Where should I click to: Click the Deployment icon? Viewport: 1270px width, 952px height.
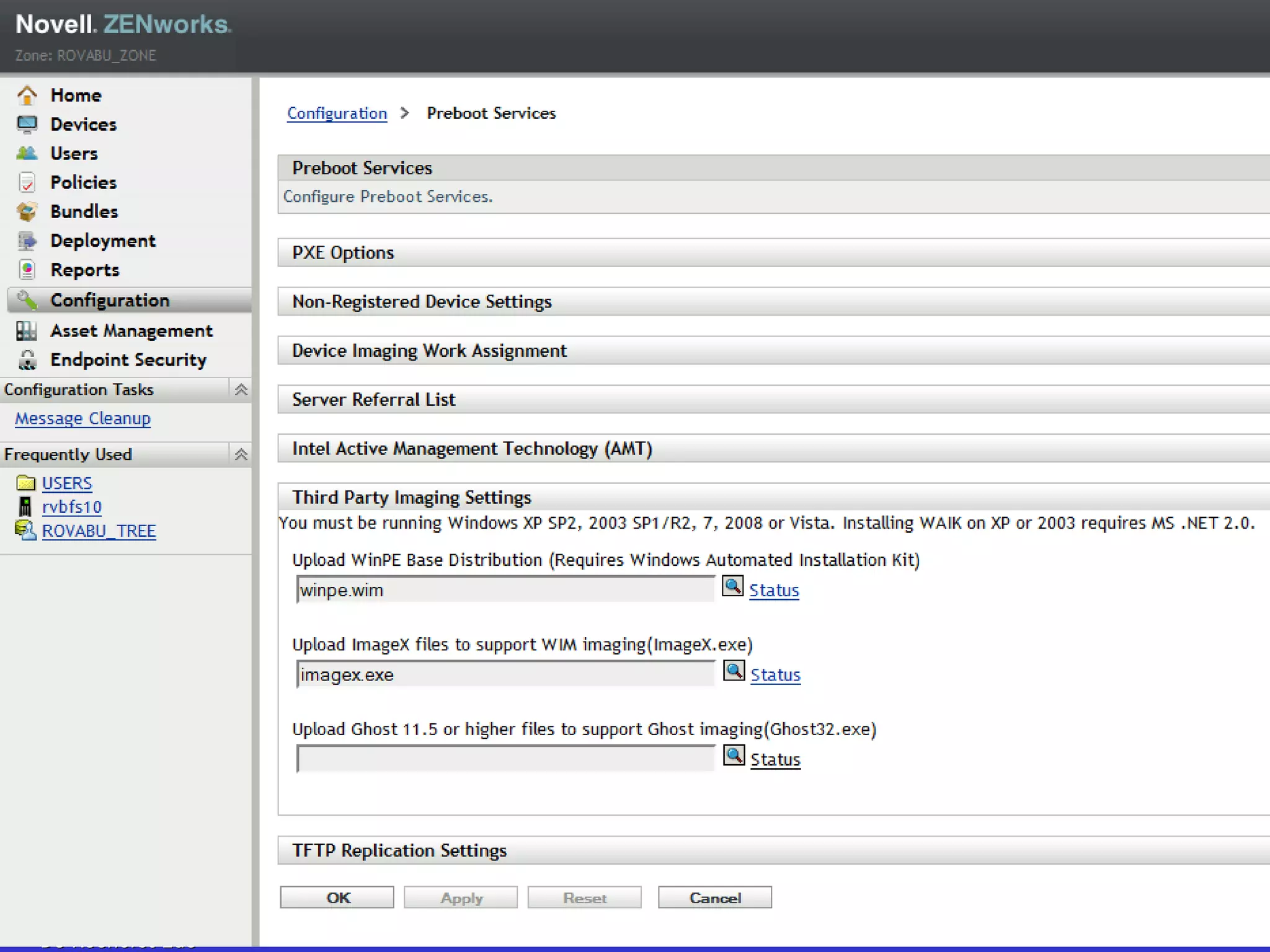click(27, 240)
